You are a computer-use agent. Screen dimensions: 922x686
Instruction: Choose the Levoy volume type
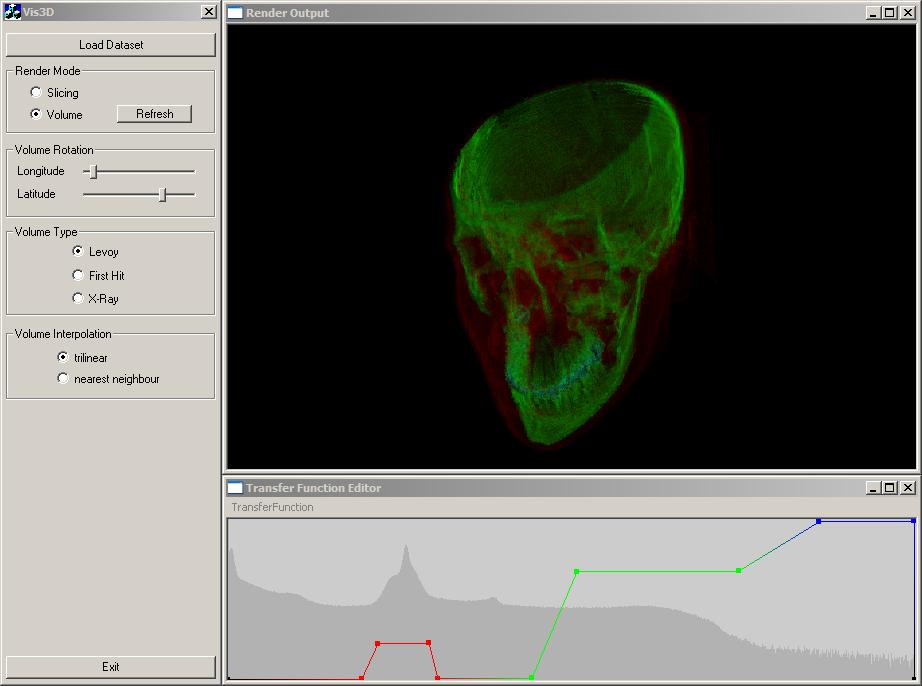pos(78,251)
